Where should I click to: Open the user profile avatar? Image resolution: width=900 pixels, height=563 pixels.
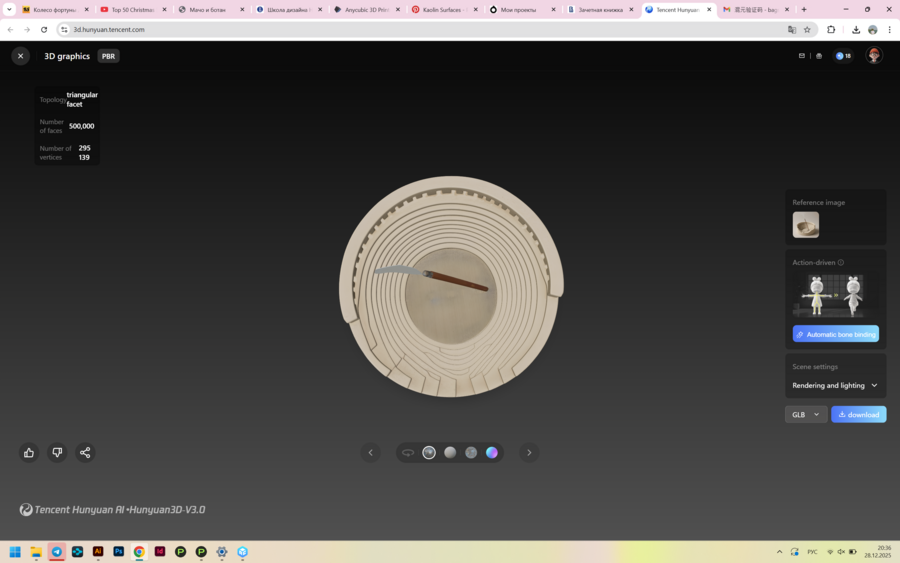[874, 56]
